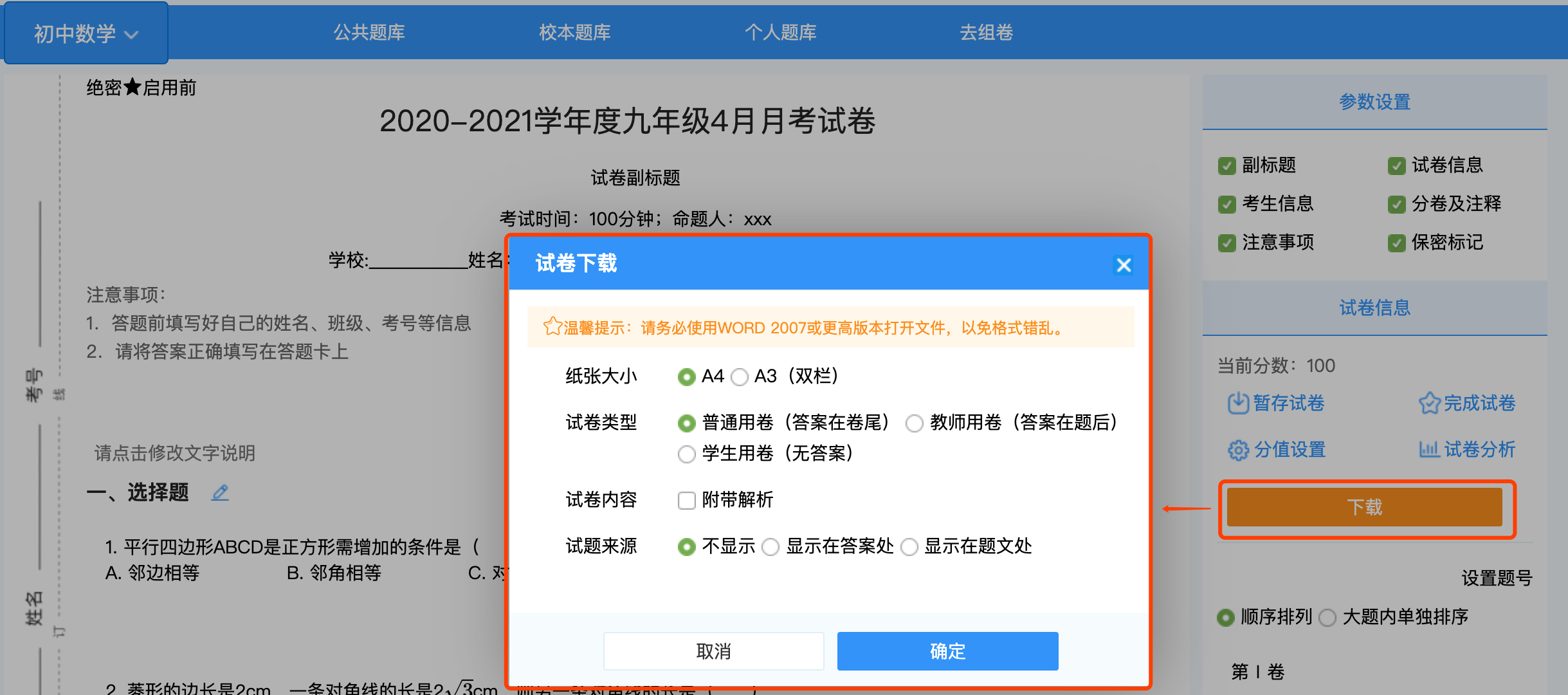The height and width of the screenshot is (695, 1568).
Task: Click the pencil edit icon beside 选择题
Action: tap(220, 493)
